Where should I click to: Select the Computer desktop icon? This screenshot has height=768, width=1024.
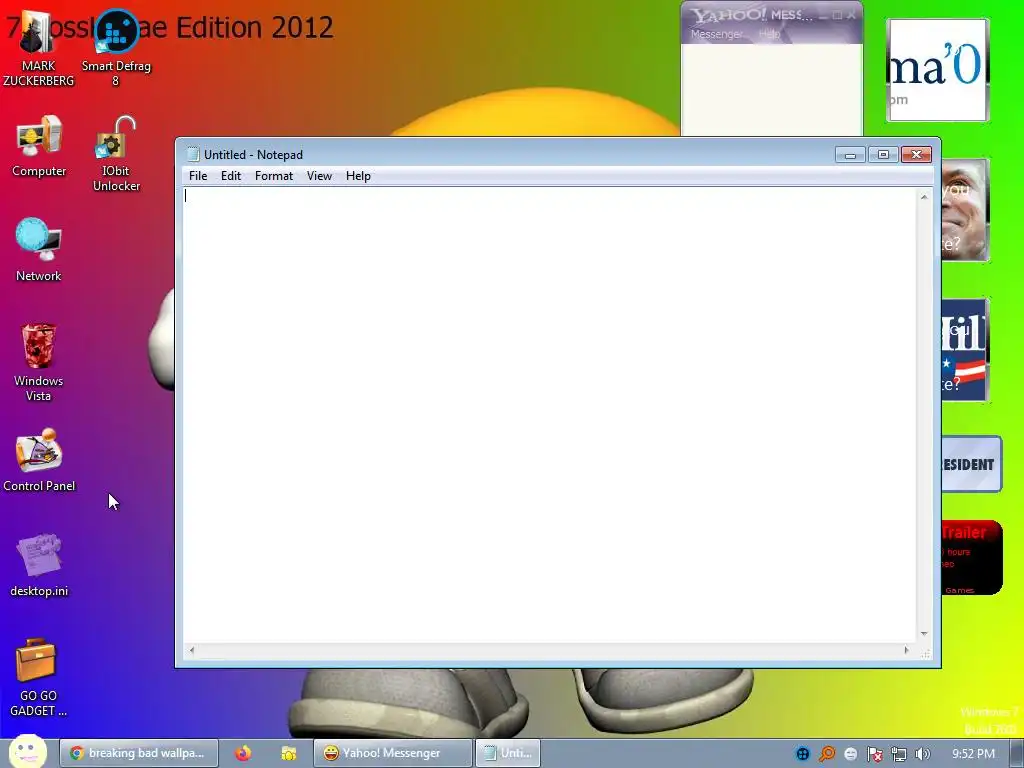click(x=39, y=147)
